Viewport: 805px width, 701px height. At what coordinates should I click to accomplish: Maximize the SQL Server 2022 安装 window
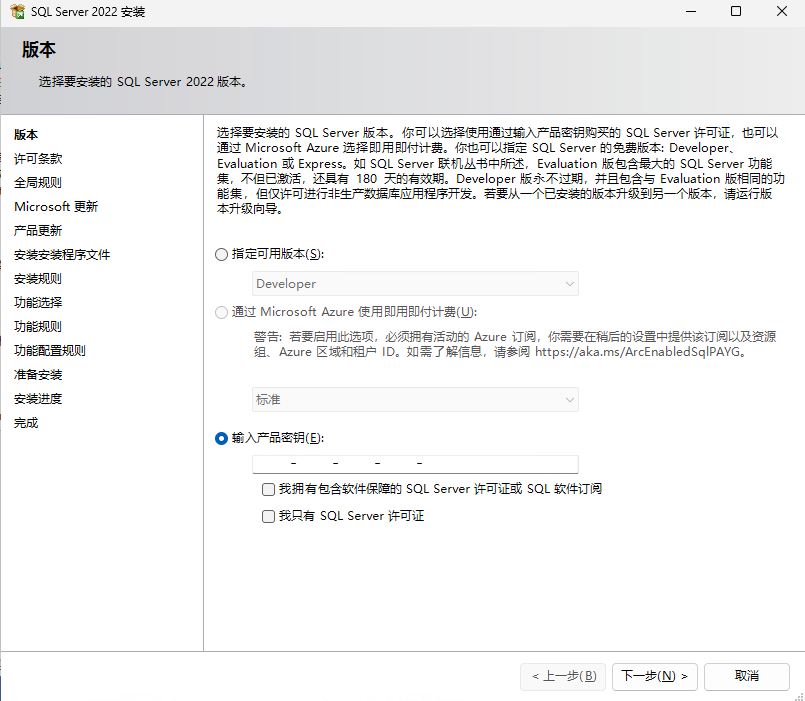[736, 11]
